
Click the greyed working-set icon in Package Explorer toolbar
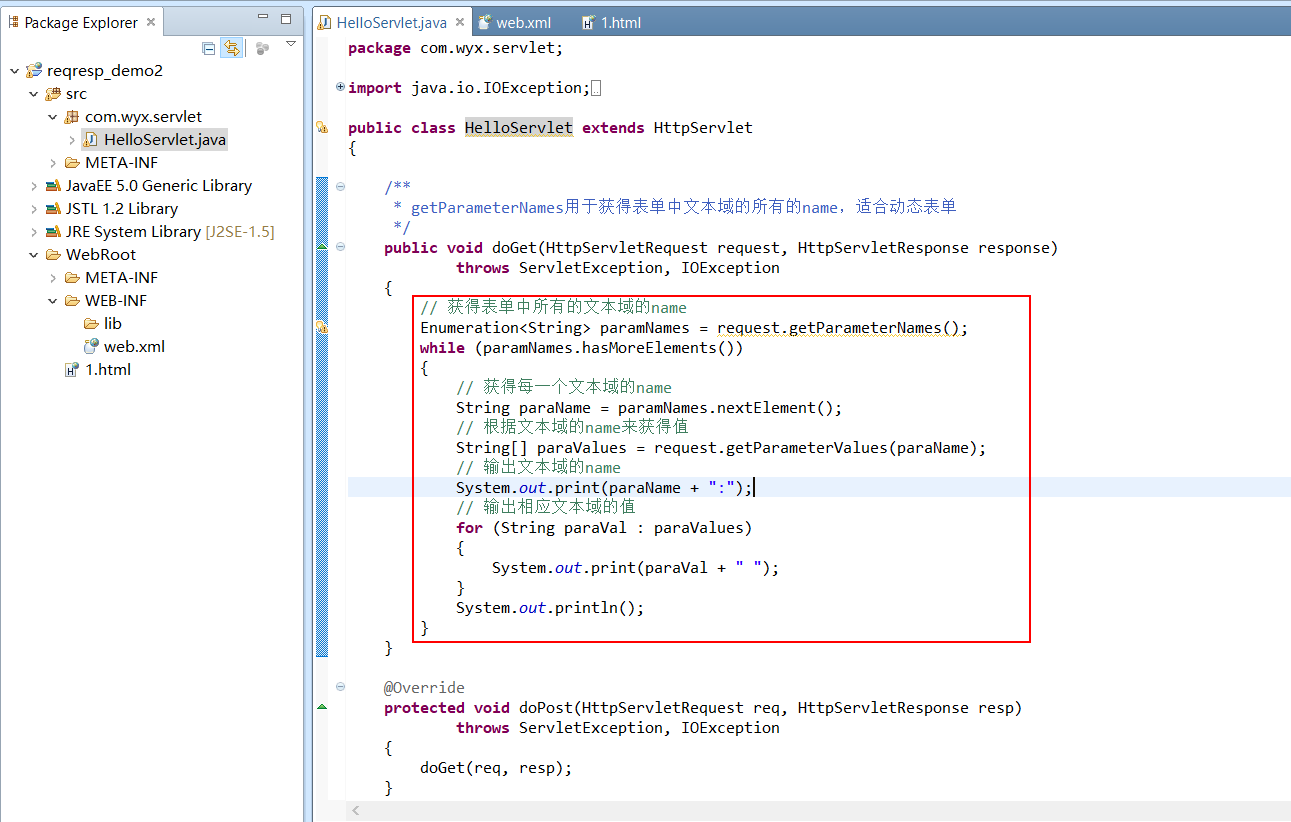click(262, 48)
